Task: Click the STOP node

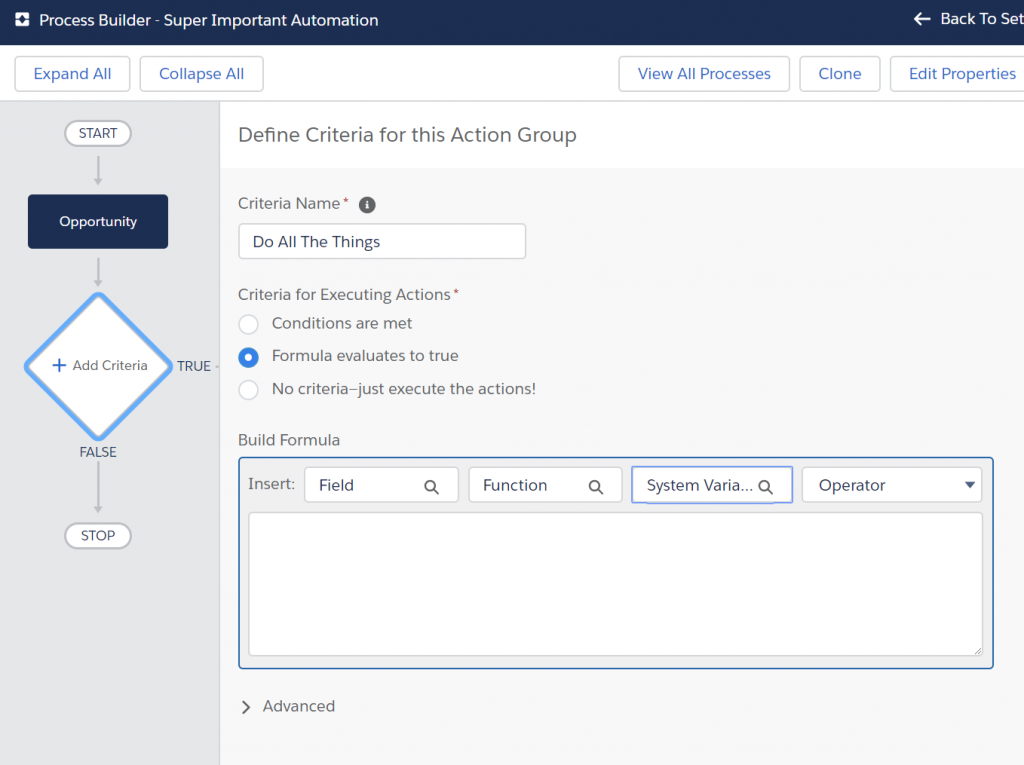Action: click(98, 536)
